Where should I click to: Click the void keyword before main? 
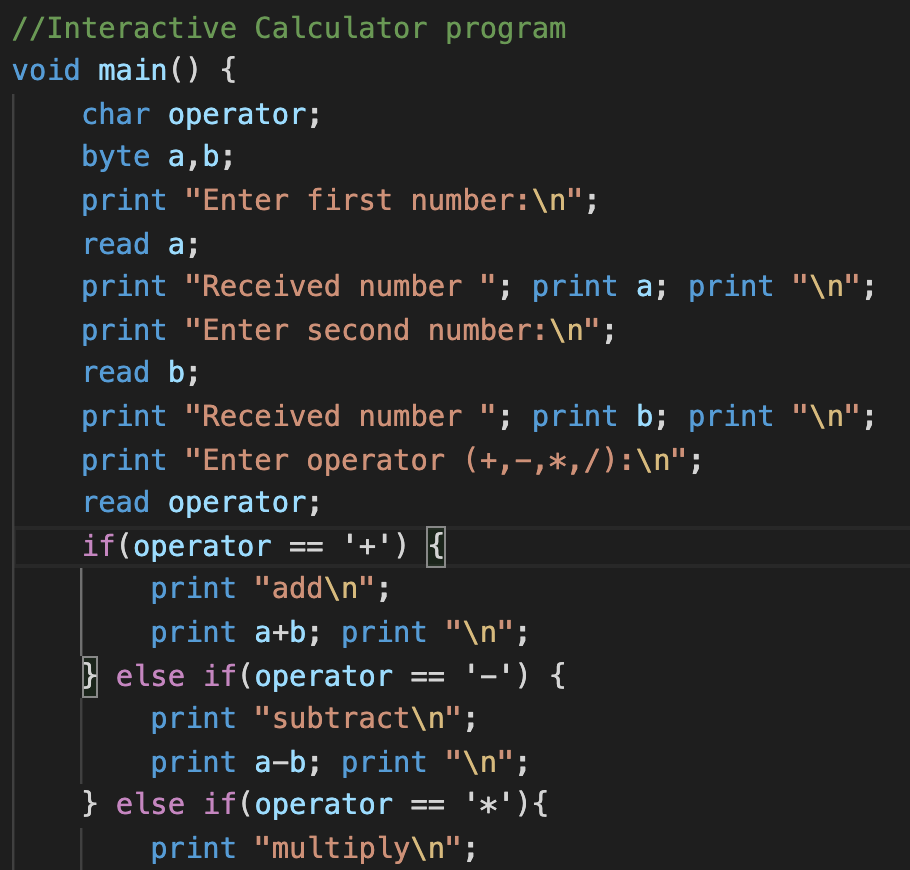(x=46, y=71)
